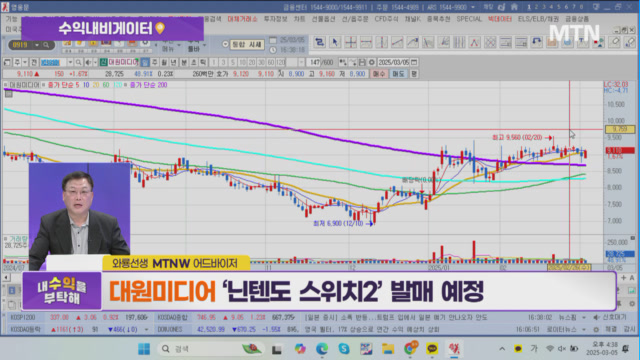
Task: Expand the 뉴스핌 news source dropdown
Action: click(584, 317)
